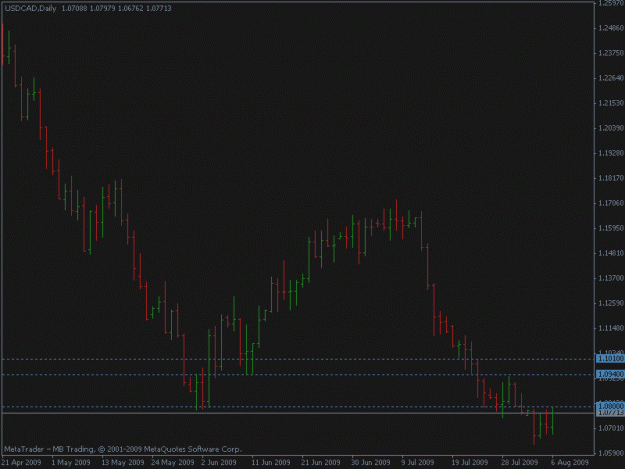
Task: Click the 1.12590 price scale label
Action: (611, 303)
